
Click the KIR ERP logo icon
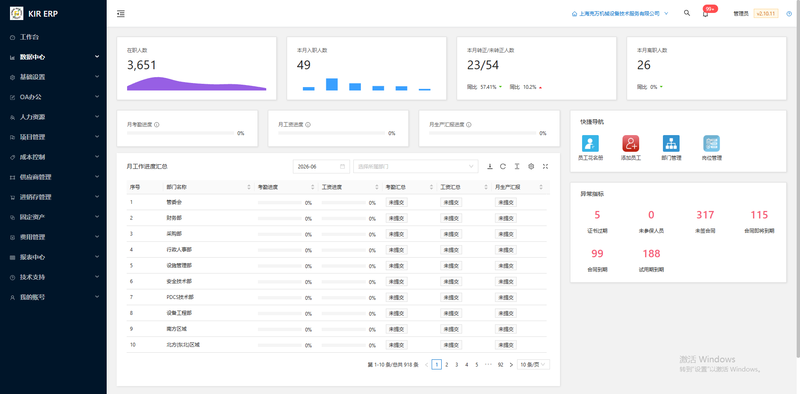(x=17, y=14)
